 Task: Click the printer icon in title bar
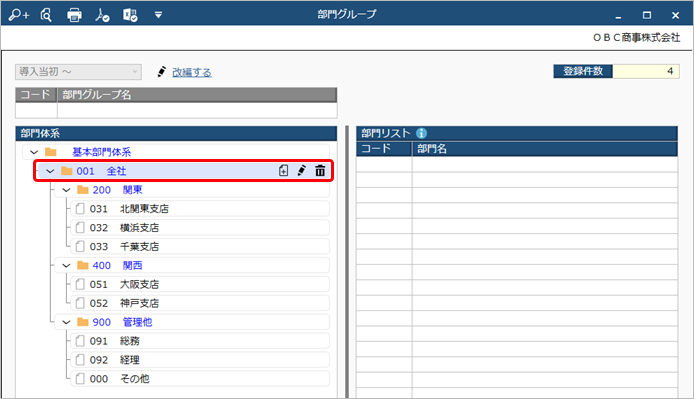coord(74,15)
